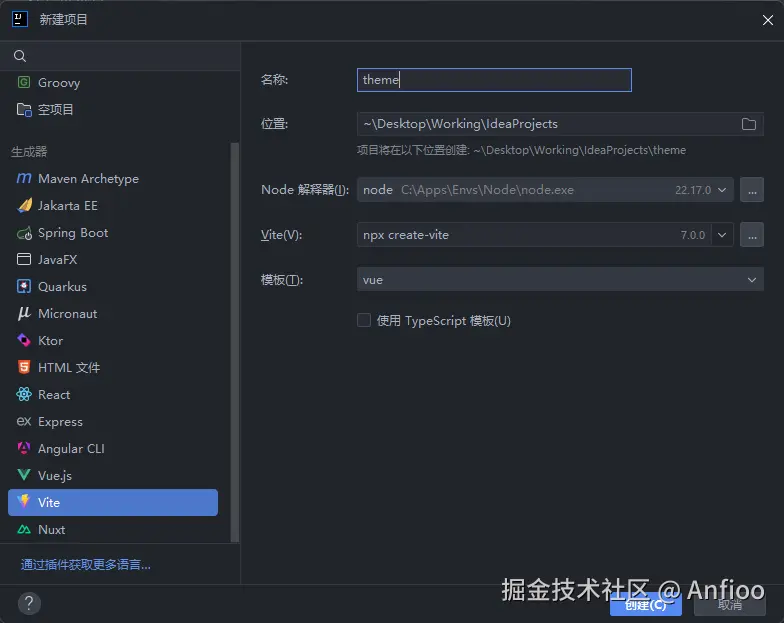The image size is (784, 623).
Task: Click the Quarkus icon
Action: 24,286
